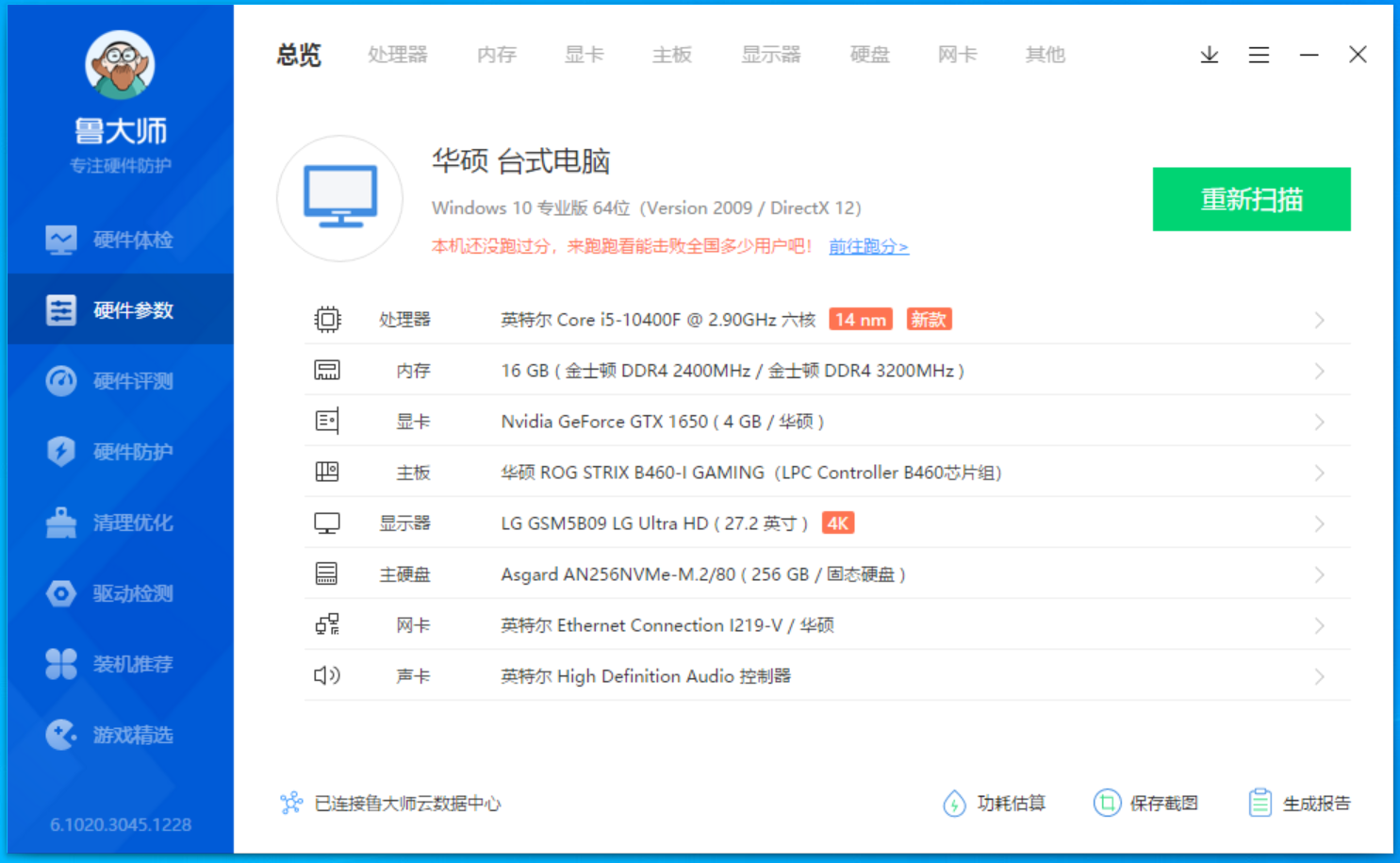Click the green 重新扫描 button
Image resolution: width=1400 pixels, height=863 pixels.
click(1251, 199)
